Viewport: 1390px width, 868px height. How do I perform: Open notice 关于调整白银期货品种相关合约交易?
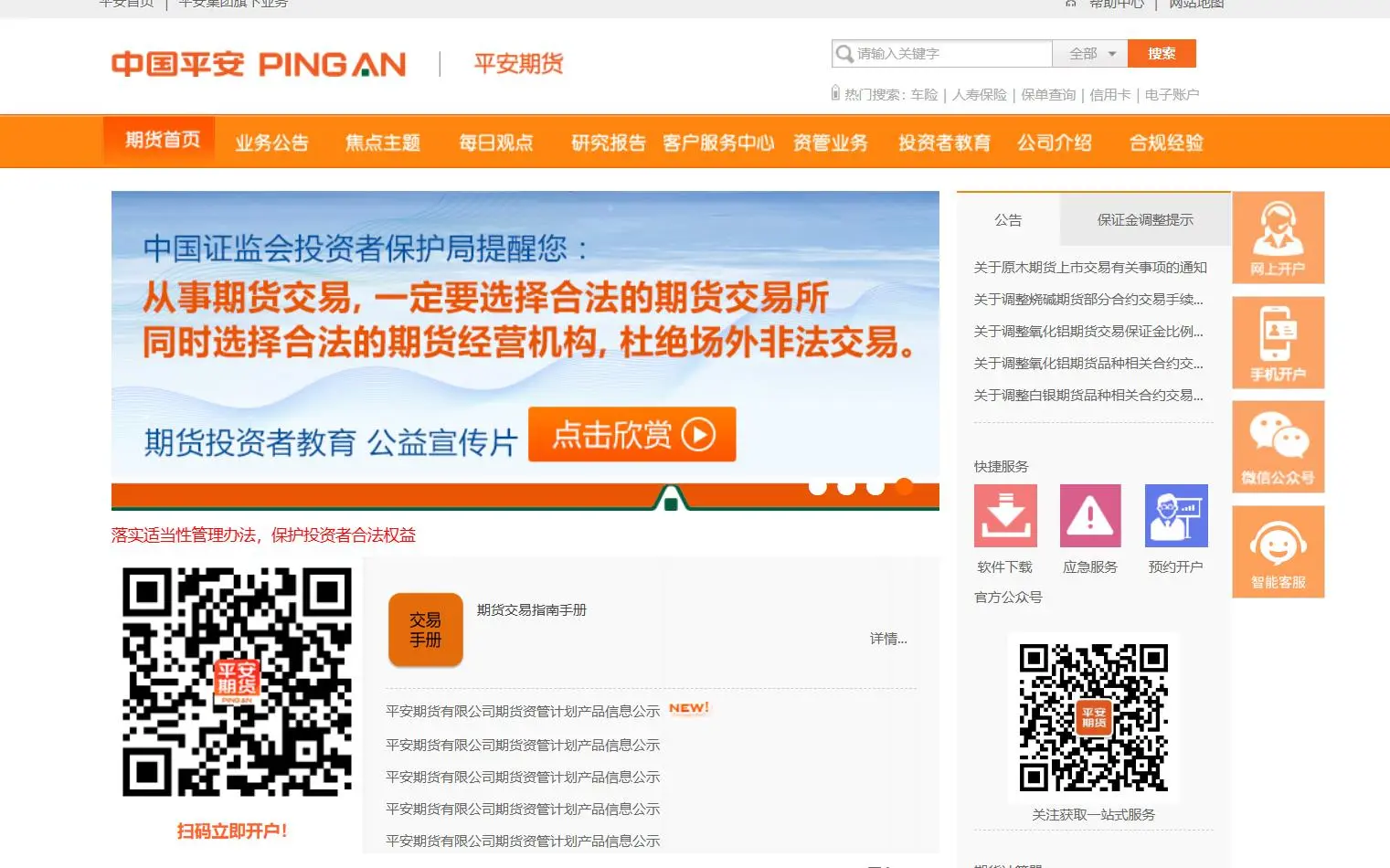pos(1088,396)
